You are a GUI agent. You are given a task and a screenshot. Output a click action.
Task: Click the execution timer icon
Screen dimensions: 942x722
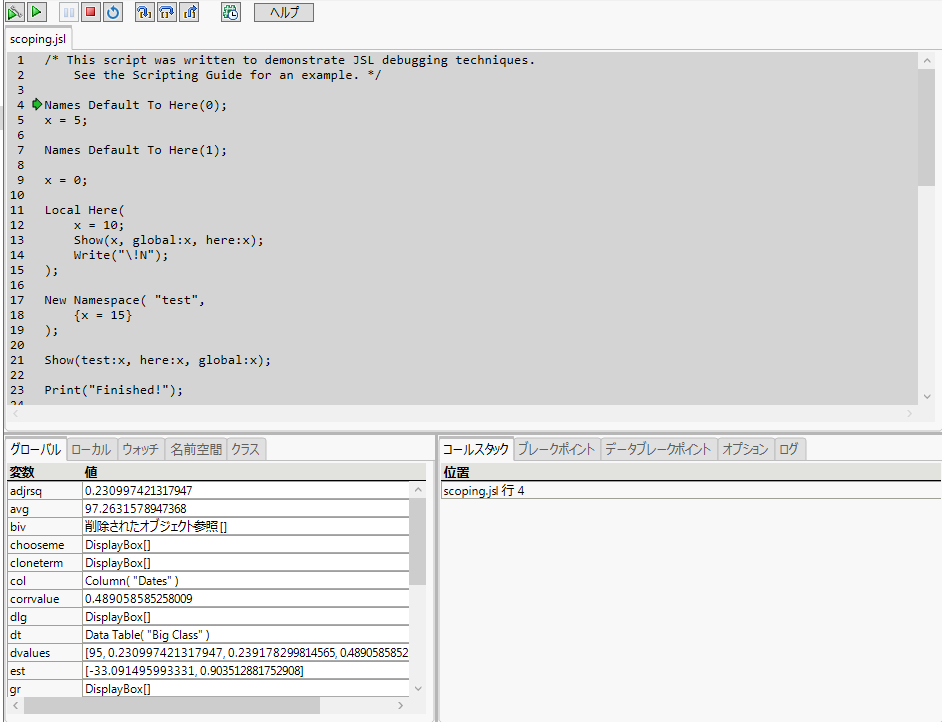point(229,12)
